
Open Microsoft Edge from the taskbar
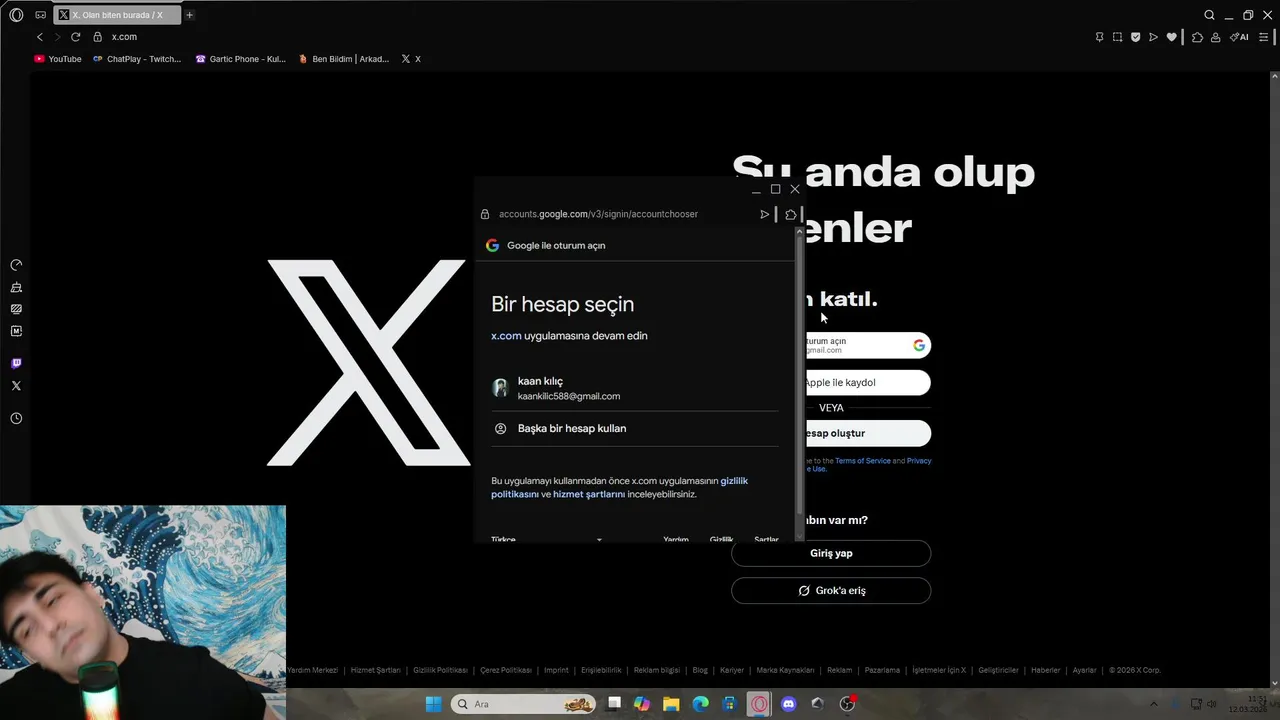click(x=701, y=704)
